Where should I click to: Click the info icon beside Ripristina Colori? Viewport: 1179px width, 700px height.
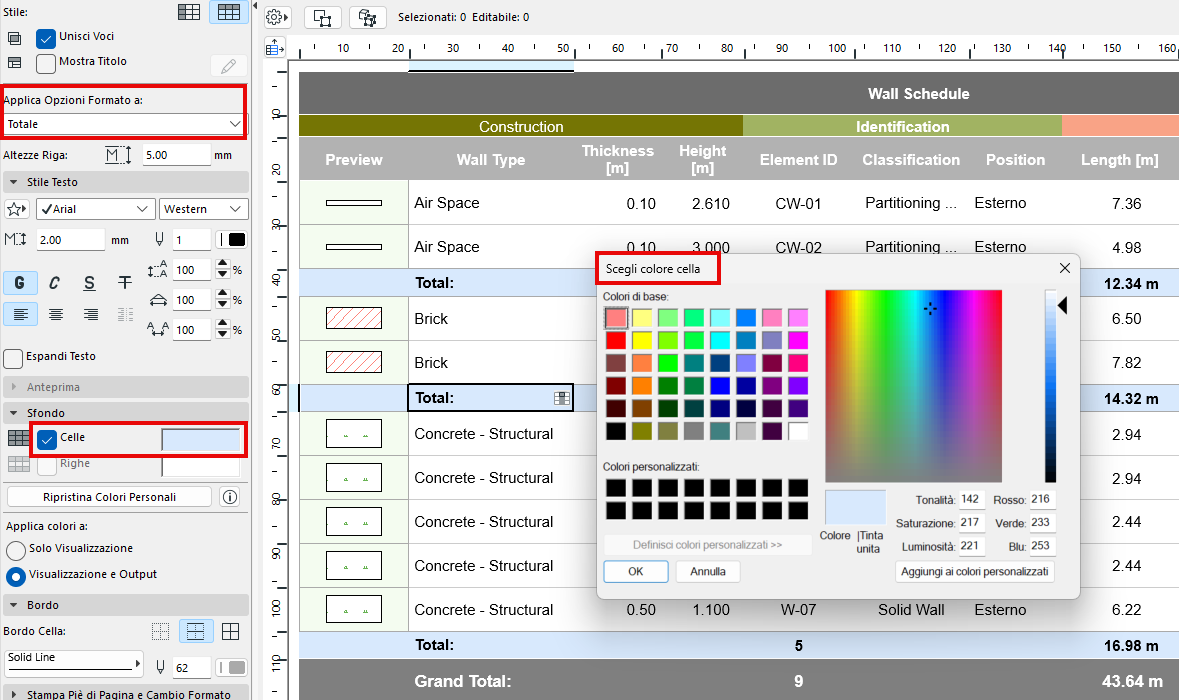pyautogui.click(x=230, y=497)
